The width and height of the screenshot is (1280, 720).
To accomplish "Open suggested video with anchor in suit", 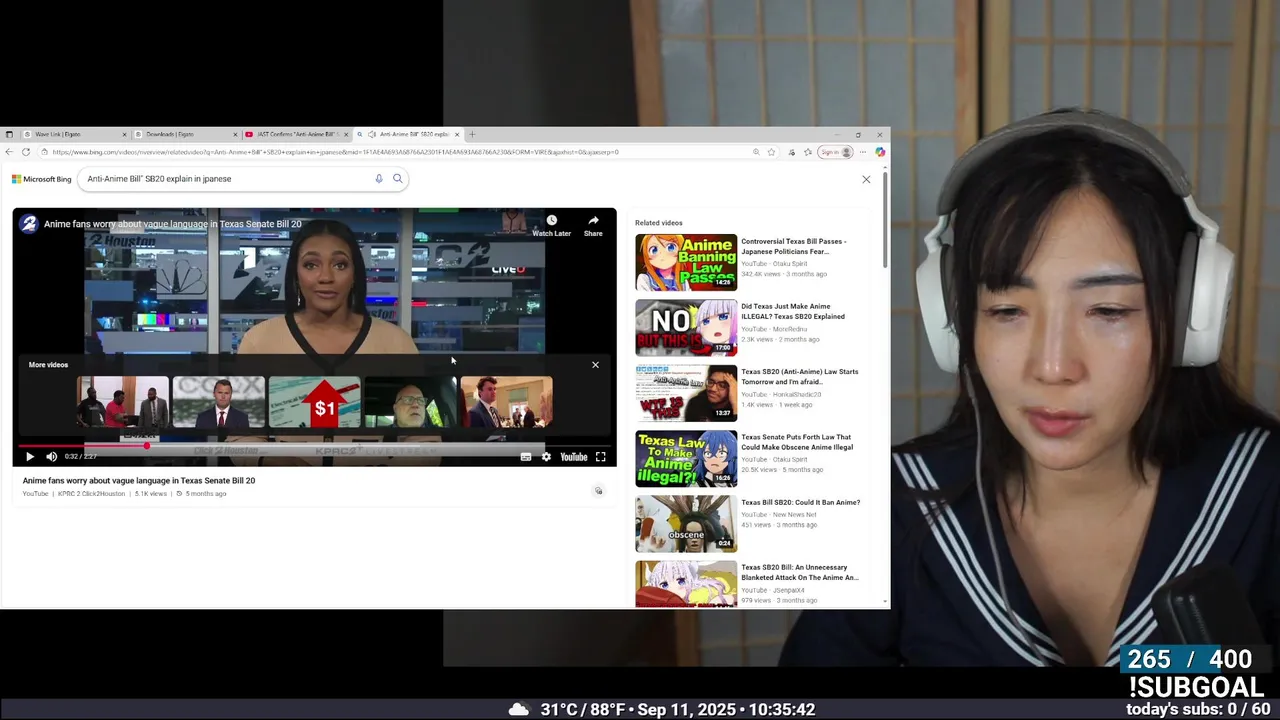I will tap(219, 402).
